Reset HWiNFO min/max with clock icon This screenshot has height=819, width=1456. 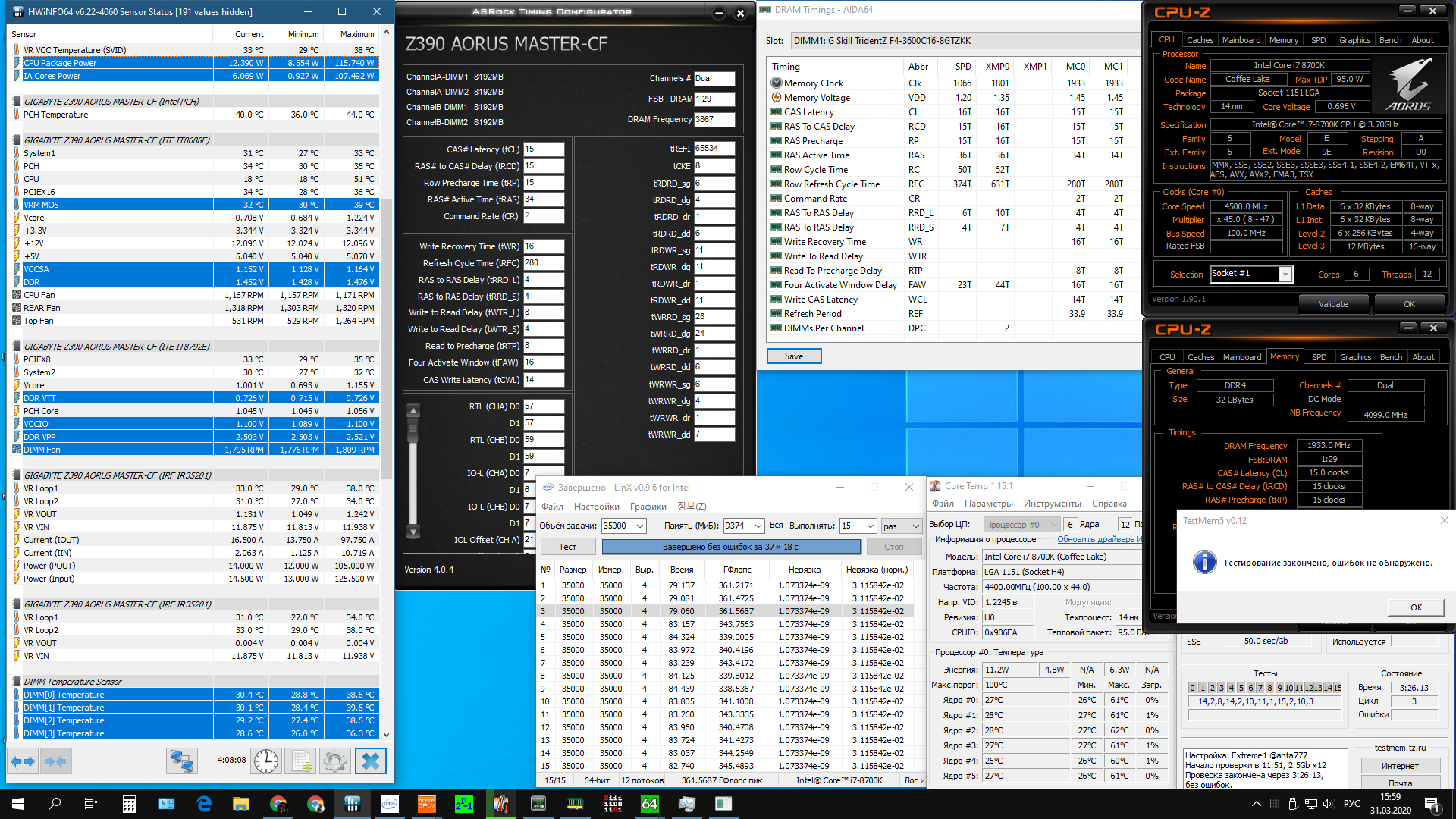coord(266,761)
